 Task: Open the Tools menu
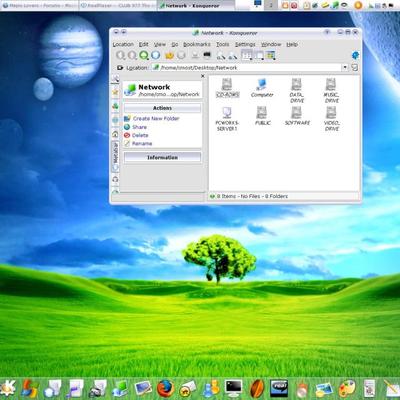pyautogui.click(x=223, y=44)
